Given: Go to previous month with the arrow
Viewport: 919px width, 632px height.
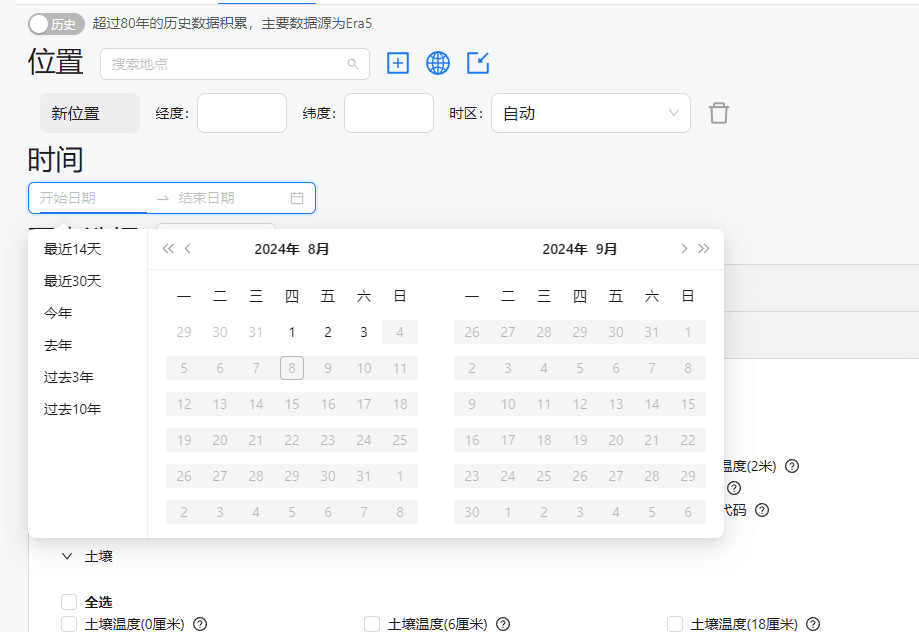Looking at the screenshot, I should click(x=188, y=249).
